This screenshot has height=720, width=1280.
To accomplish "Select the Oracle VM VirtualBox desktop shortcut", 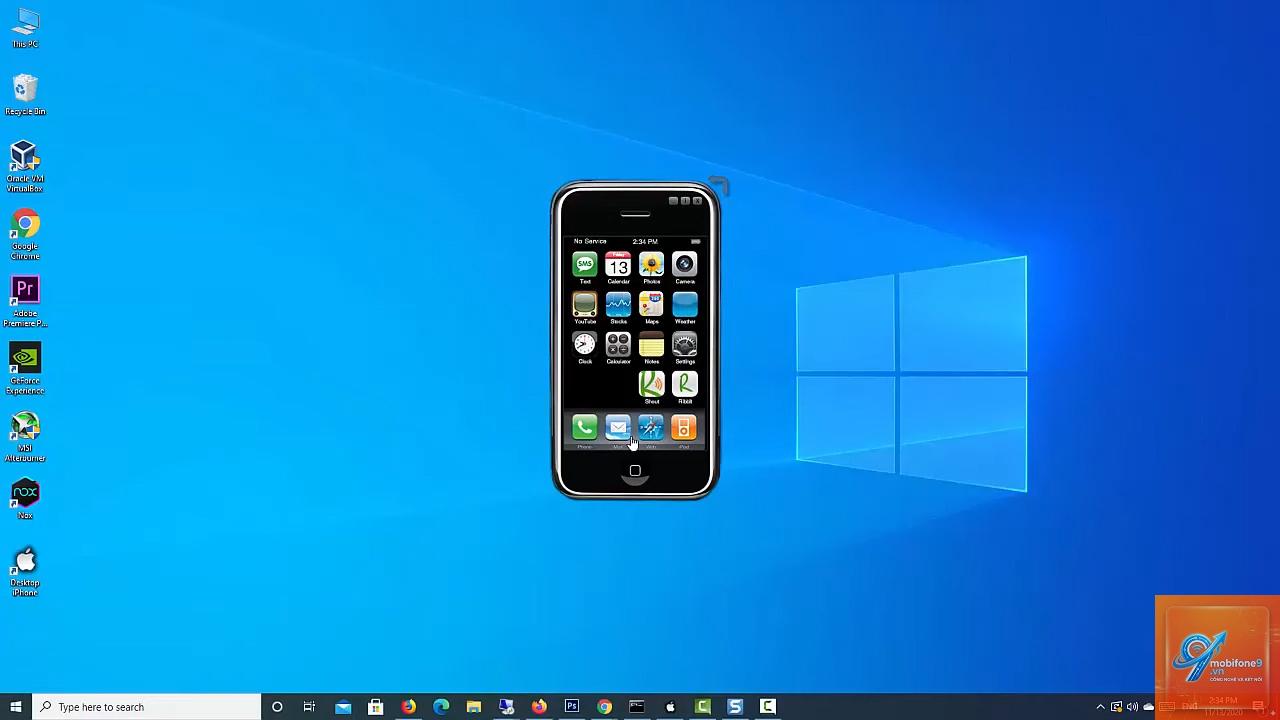I will tap(25, 166).
